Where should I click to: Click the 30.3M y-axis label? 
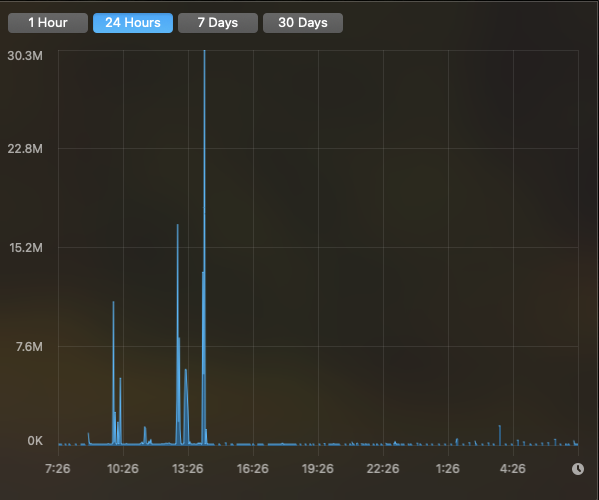[x=25, y=56]
